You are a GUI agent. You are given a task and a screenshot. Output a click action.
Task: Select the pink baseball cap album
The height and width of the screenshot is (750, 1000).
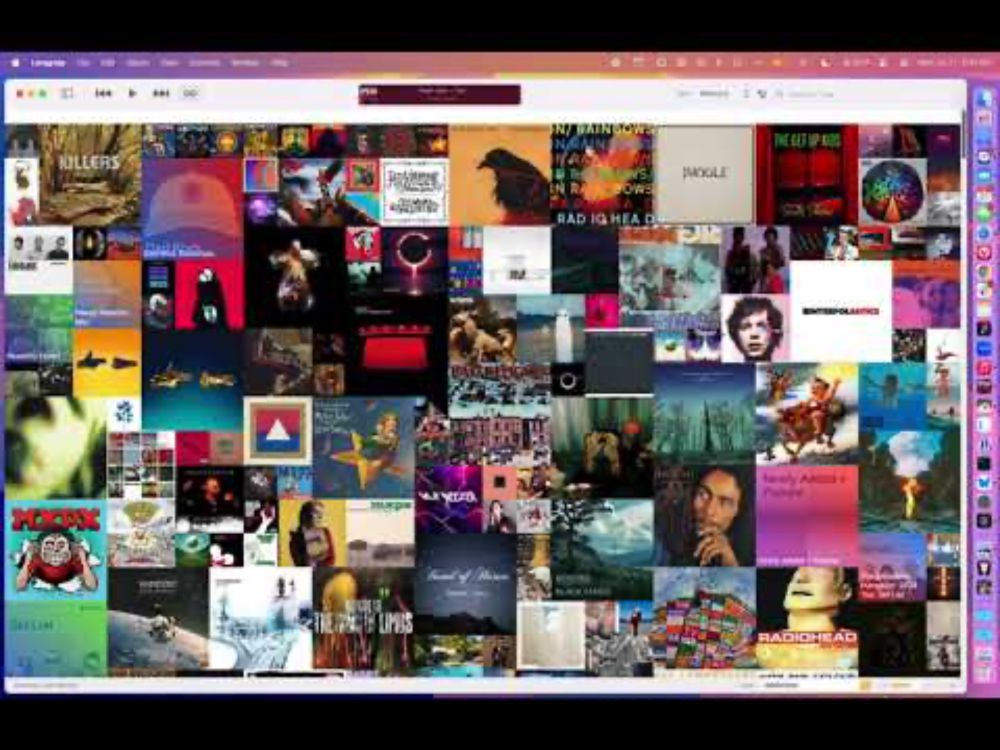[x=193, y=209]
